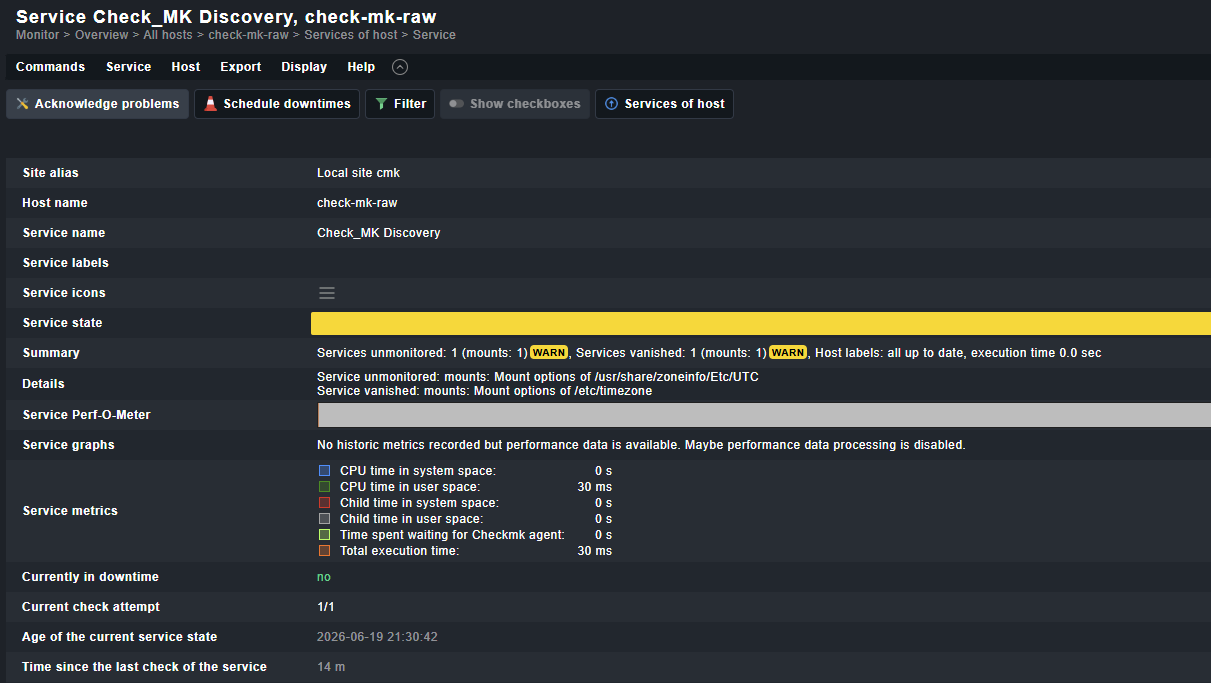Open the Display menu
The height and width of the screenshot is (683, 1211).
pos(304,67)
